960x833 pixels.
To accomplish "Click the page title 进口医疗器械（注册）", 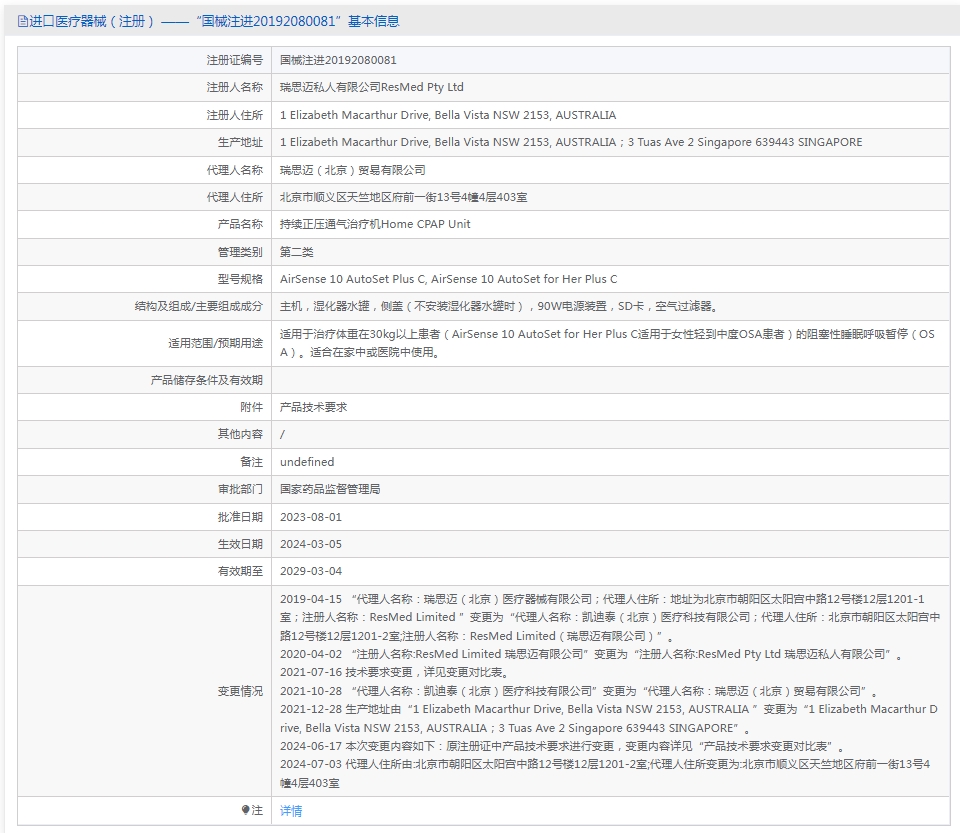I will 92,21.
